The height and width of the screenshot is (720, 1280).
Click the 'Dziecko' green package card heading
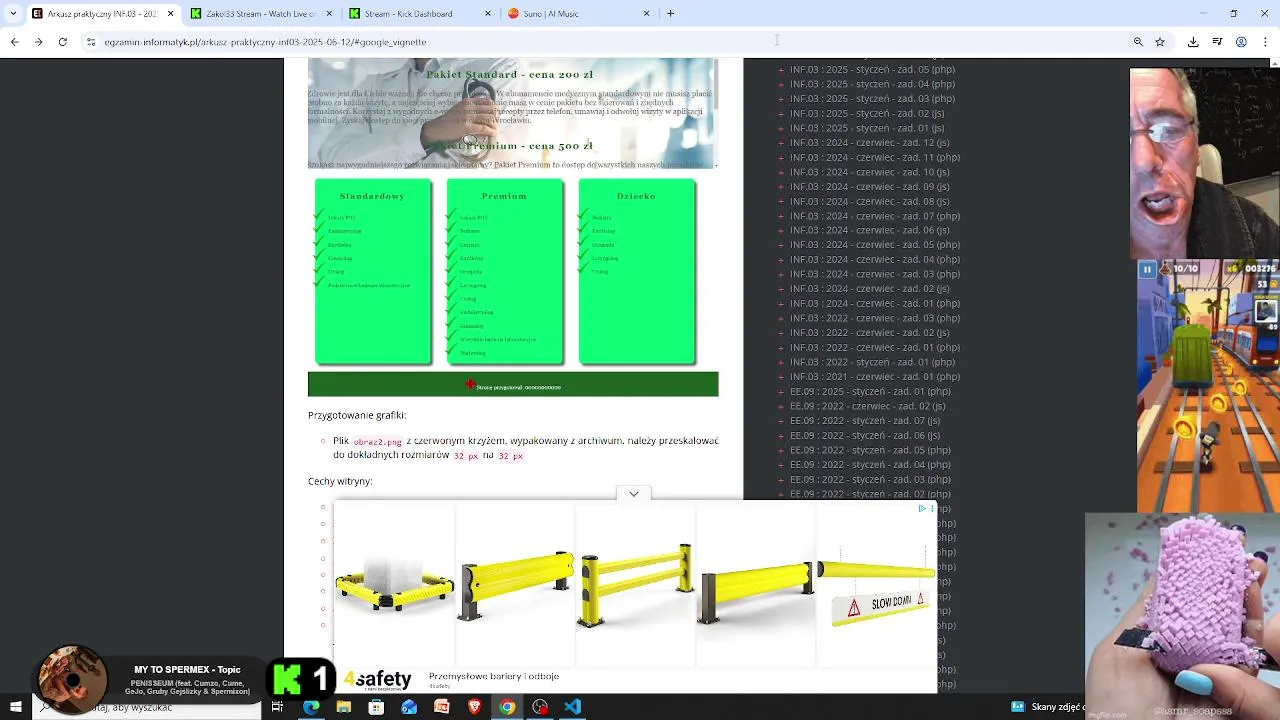pyautogui.click(x=636, y=196)
